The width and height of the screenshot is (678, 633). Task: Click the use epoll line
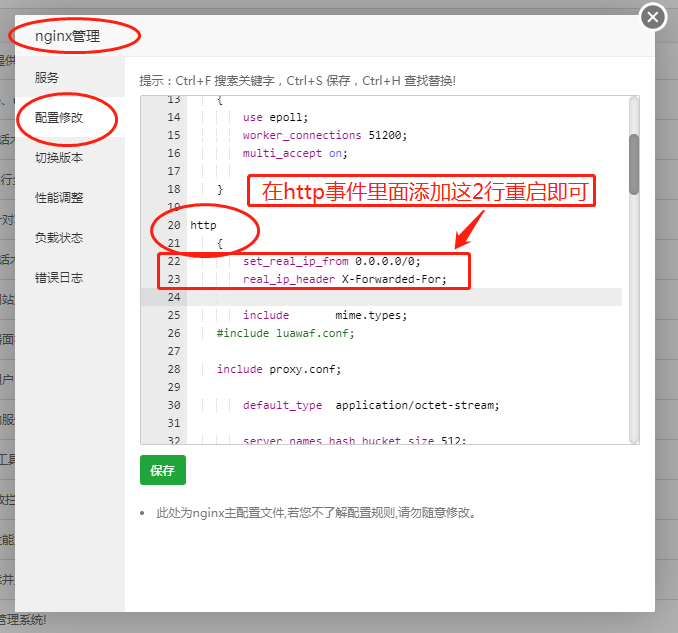click(275, 117)
